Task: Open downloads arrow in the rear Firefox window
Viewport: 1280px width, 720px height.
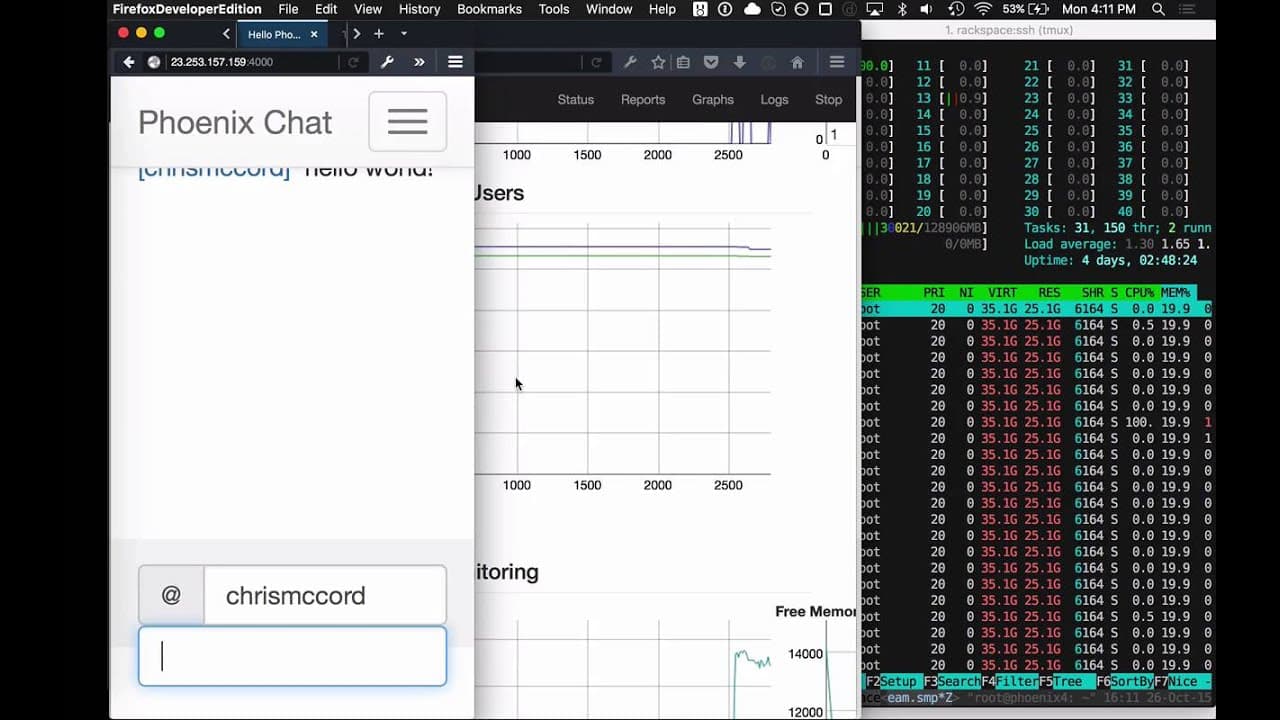Action: click(740, 62)
